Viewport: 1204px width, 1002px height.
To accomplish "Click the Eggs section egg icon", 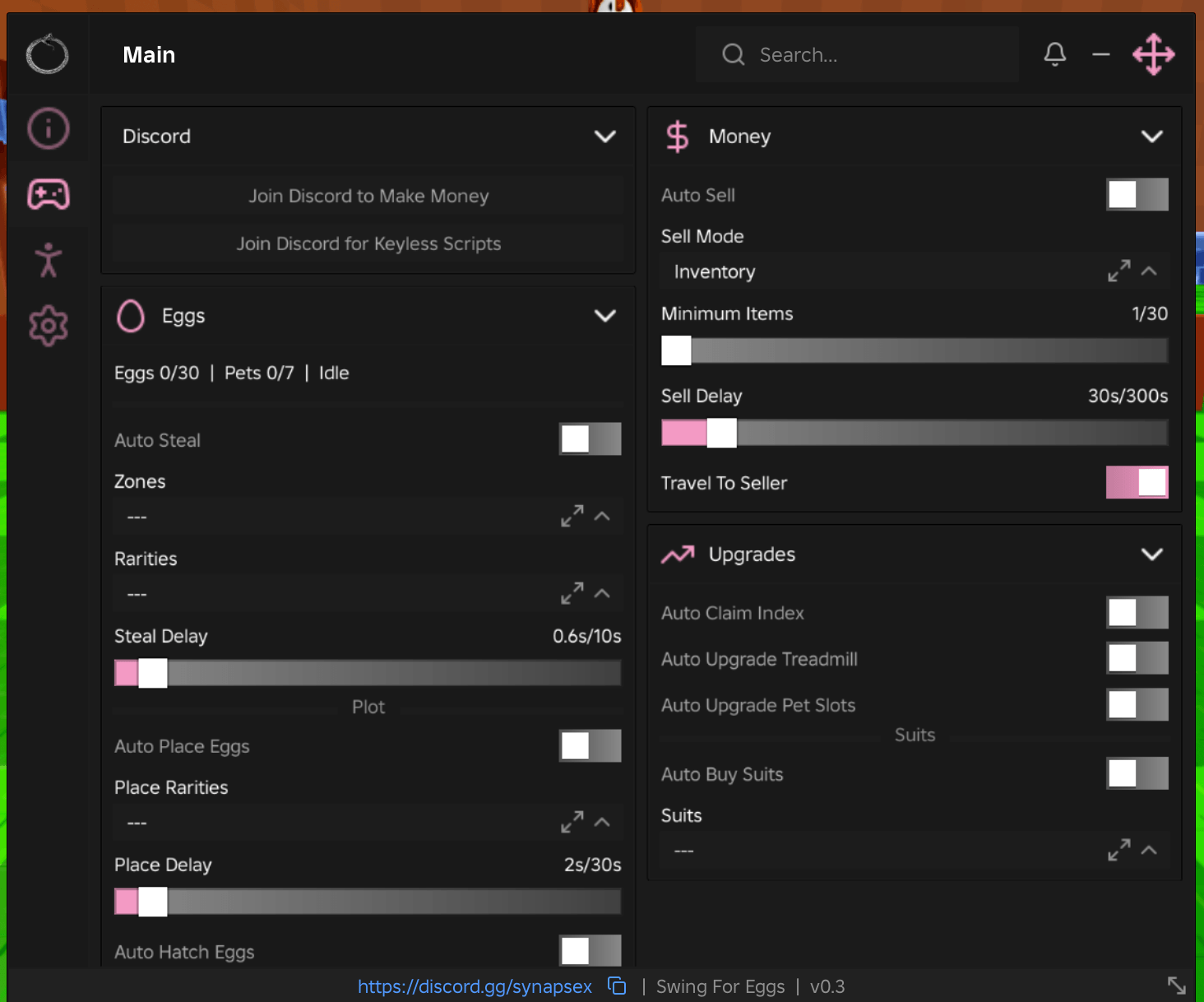I will click(x=131, y=316).
